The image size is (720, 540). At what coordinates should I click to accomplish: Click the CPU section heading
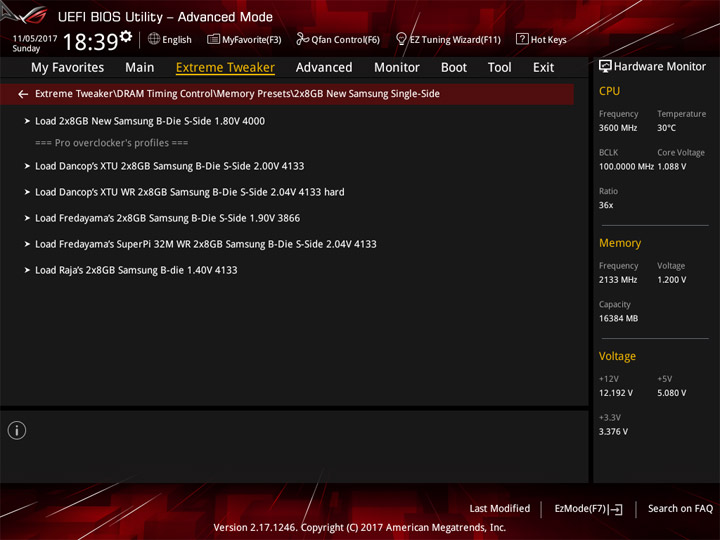609,91
